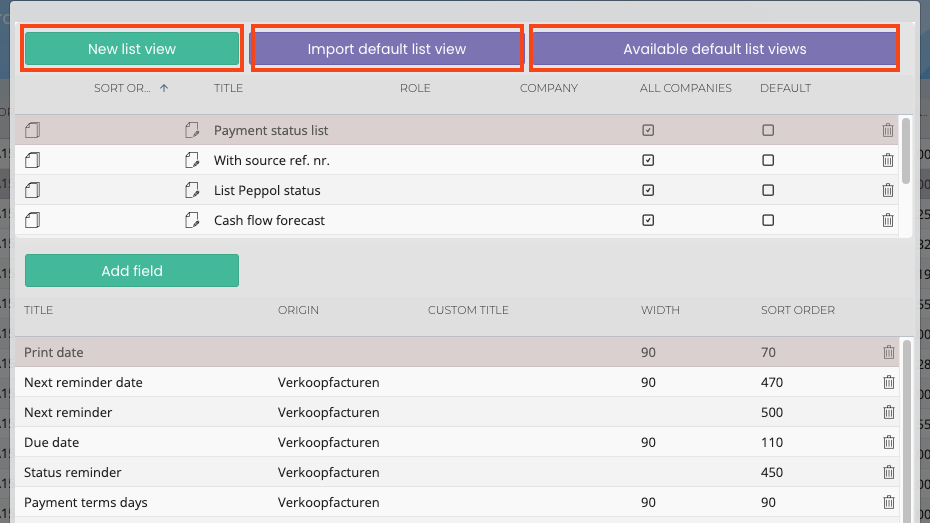
Task: Toggle All Companies for Cash flow forecast
Action: pyautogui.click(x=648, y=220)
